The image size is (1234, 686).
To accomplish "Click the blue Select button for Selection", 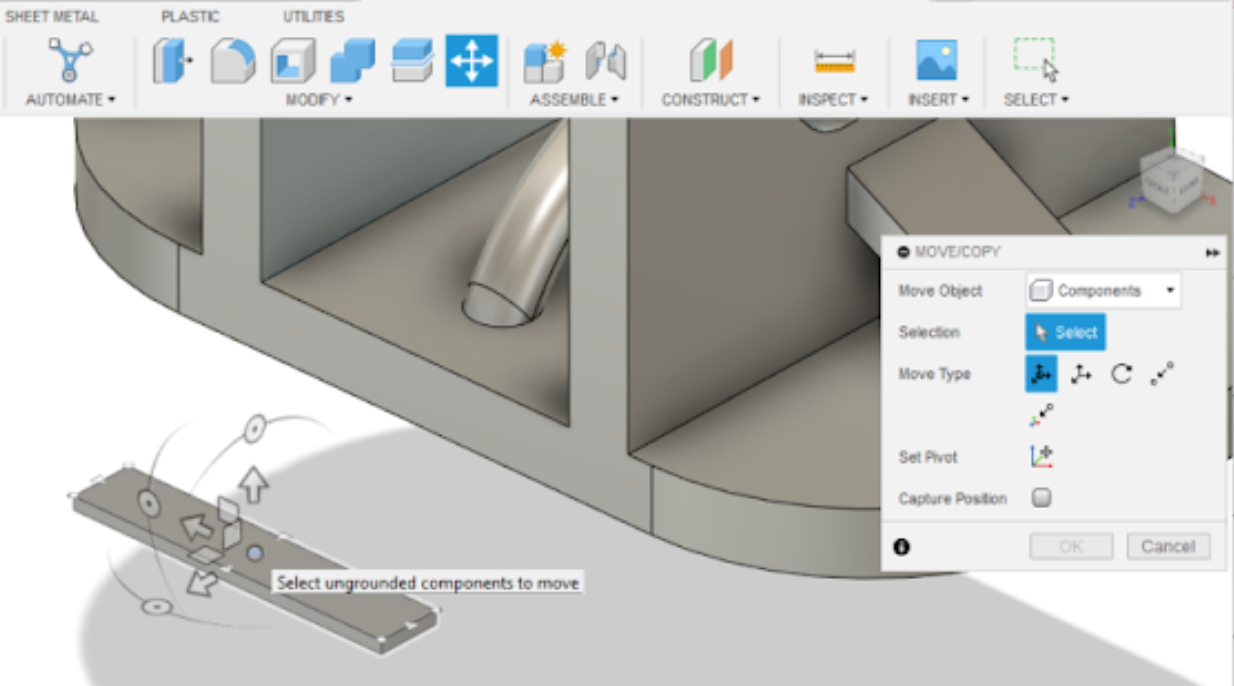I will (x=1065, y=333).
